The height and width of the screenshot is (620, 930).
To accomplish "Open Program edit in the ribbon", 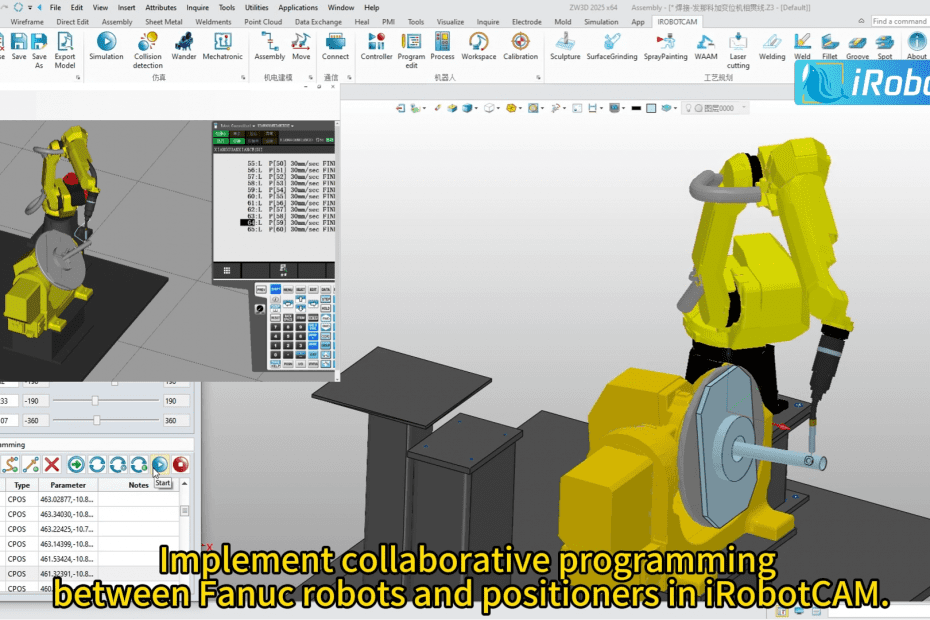I will 411,50.
